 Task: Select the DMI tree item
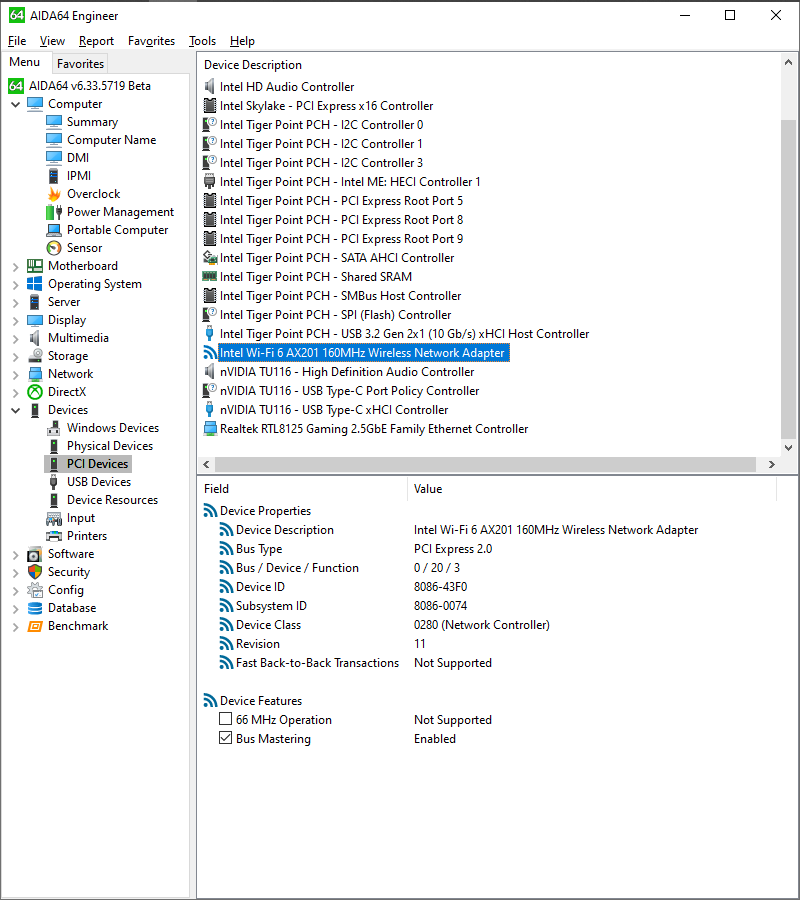(78, 158)
